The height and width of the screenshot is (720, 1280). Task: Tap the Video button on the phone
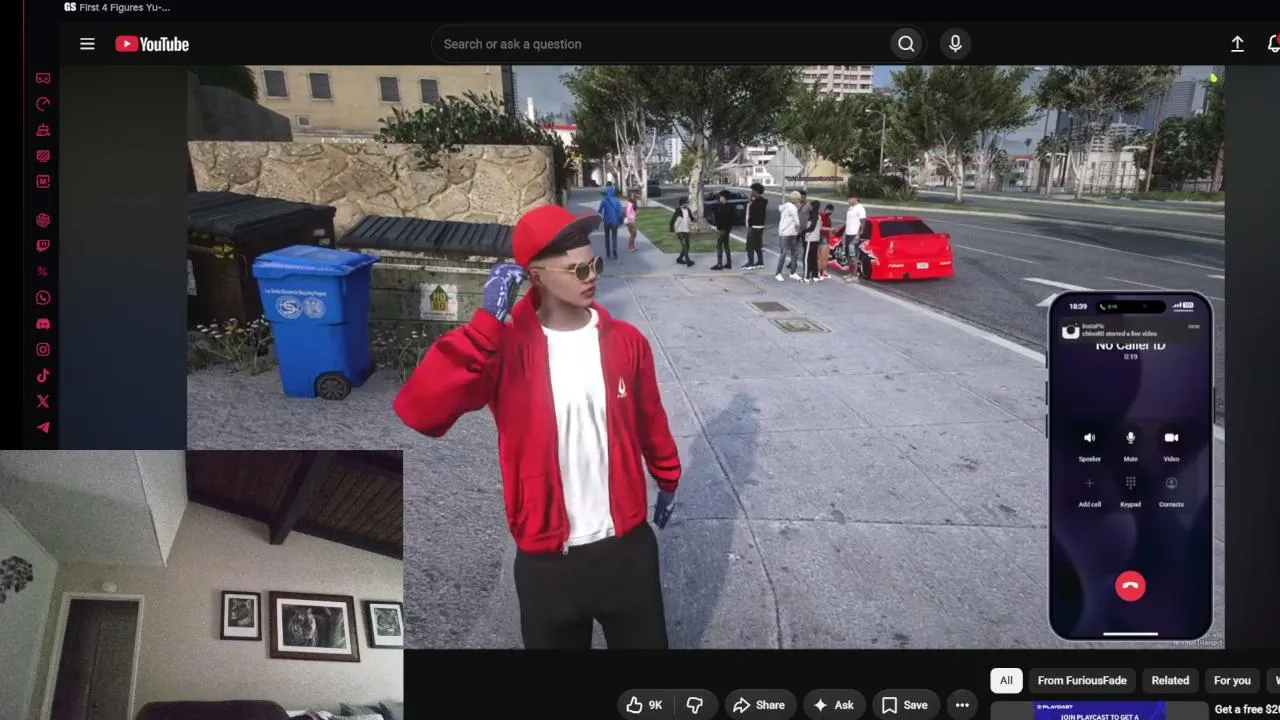pyautogui.click(x=1171, y=446)
